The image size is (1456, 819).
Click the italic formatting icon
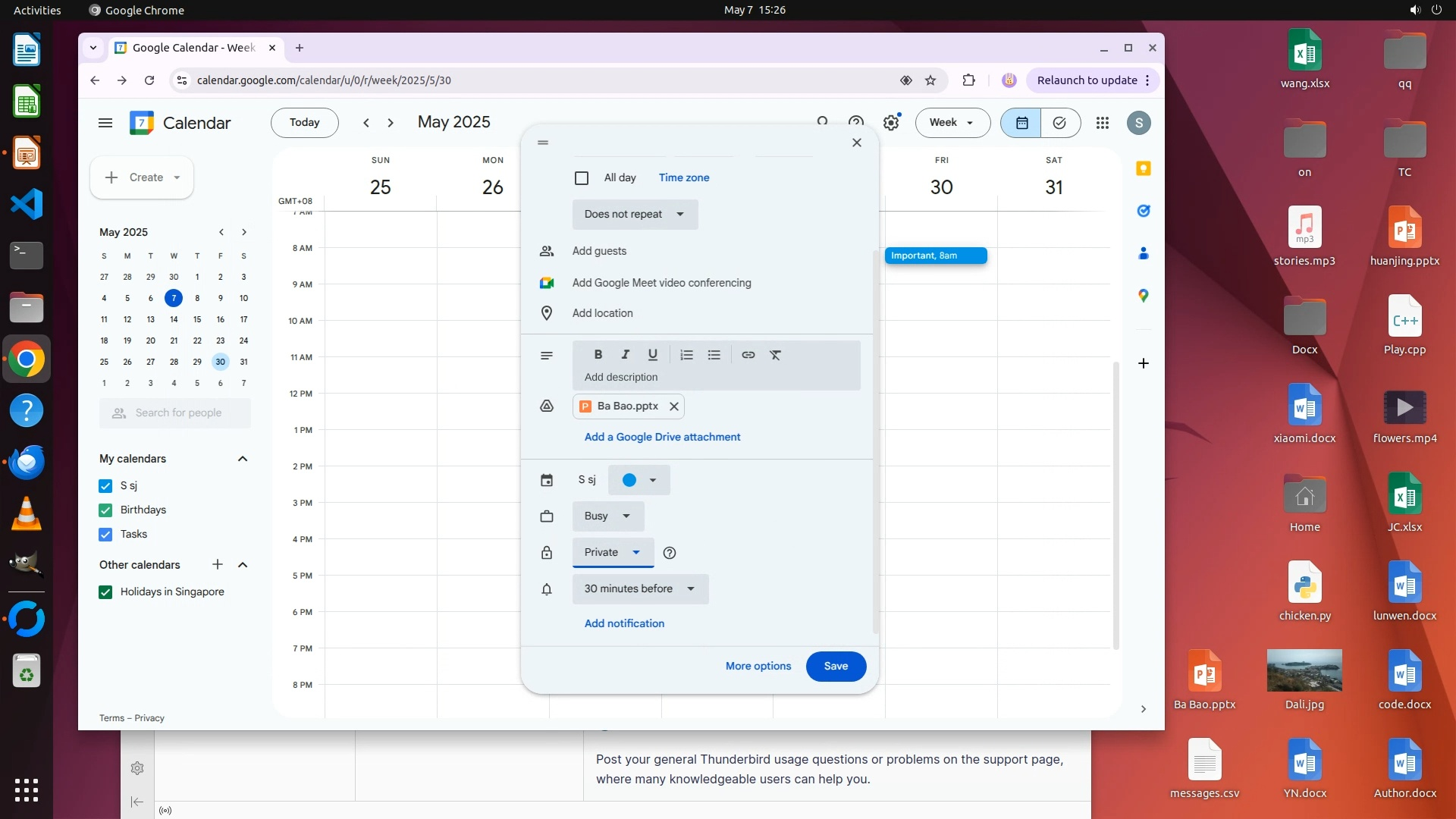click(x=625, y=354)
